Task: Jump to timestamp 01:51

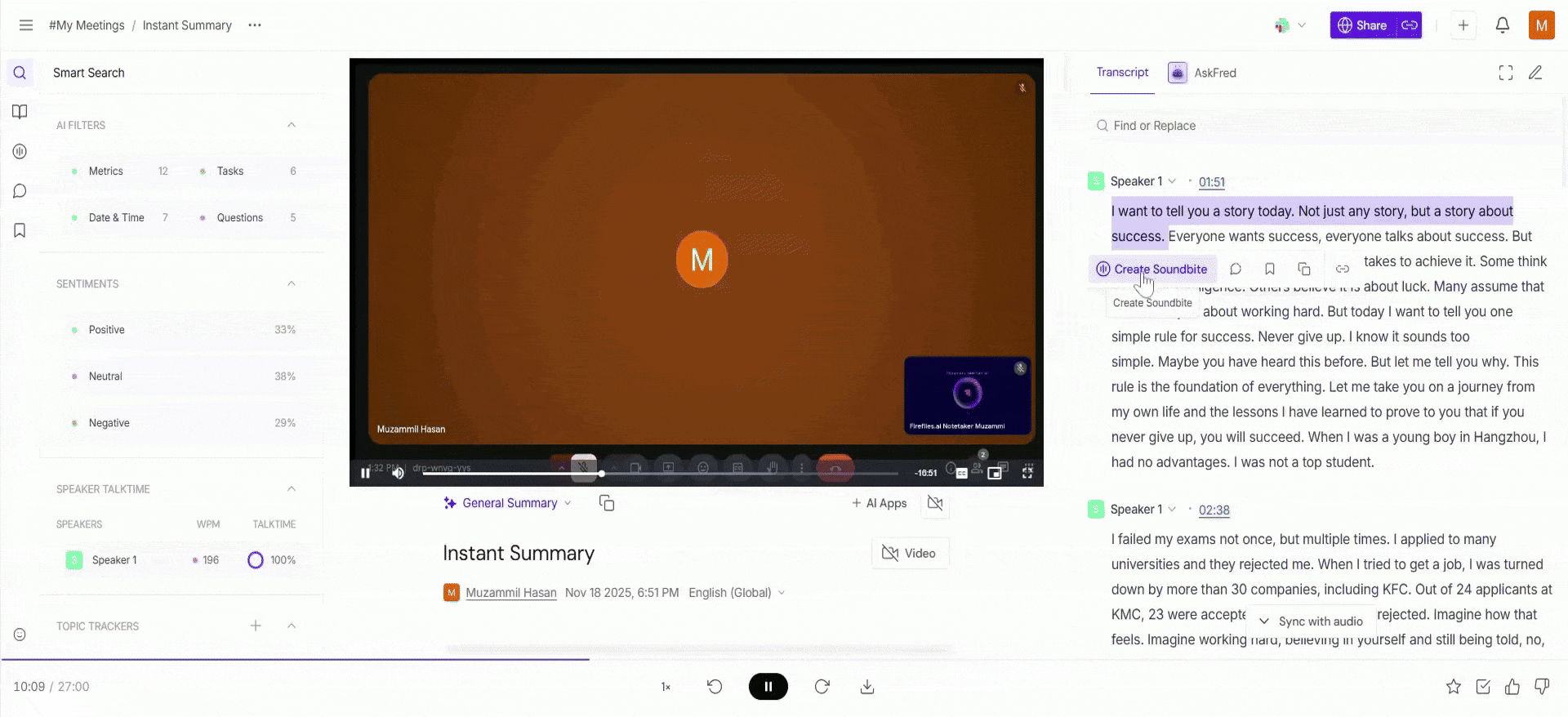Action: (x=1212, y=182)
